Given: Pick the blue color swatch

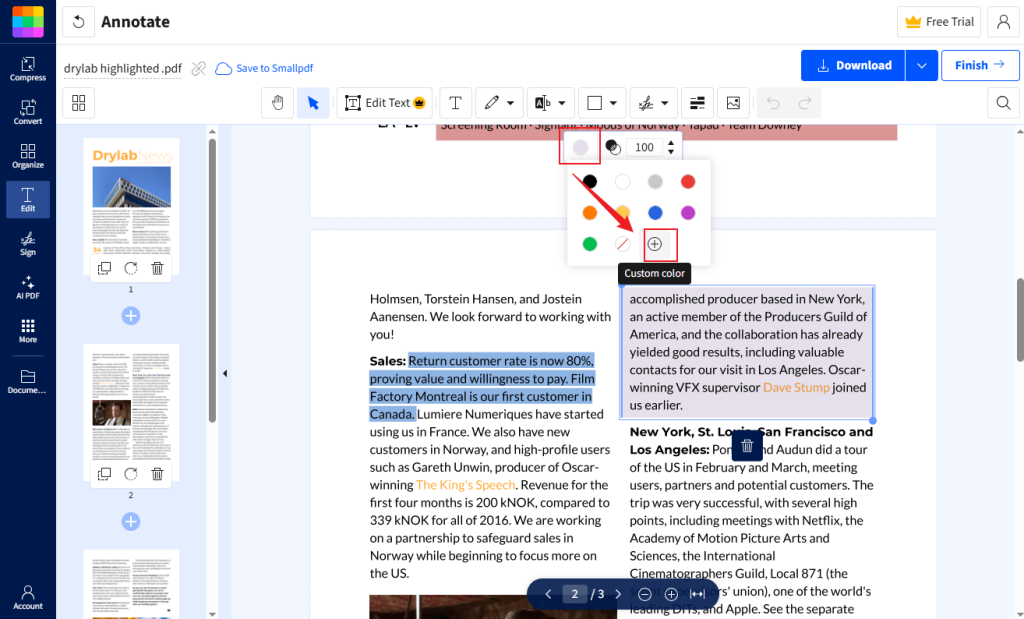Looking at the screenshot, I should 656,212.
